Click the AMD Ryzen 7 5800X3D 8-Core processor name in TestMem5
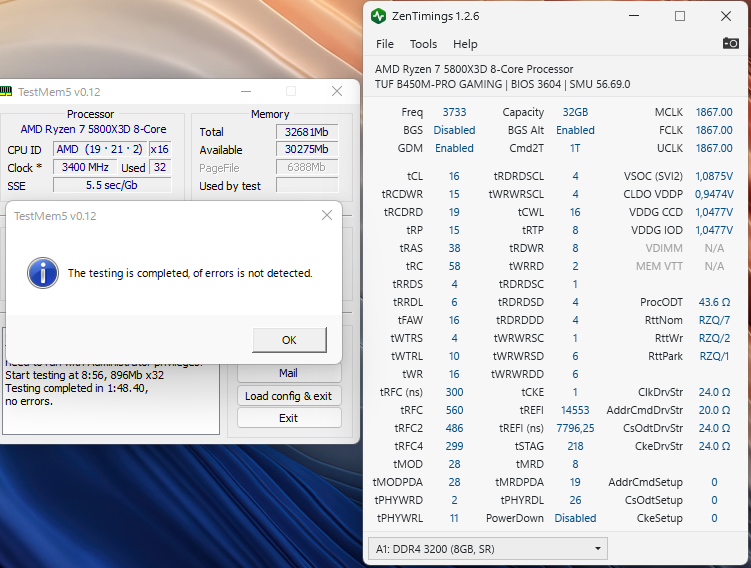This screenshot has width=751, height=568. coord(93,129)
